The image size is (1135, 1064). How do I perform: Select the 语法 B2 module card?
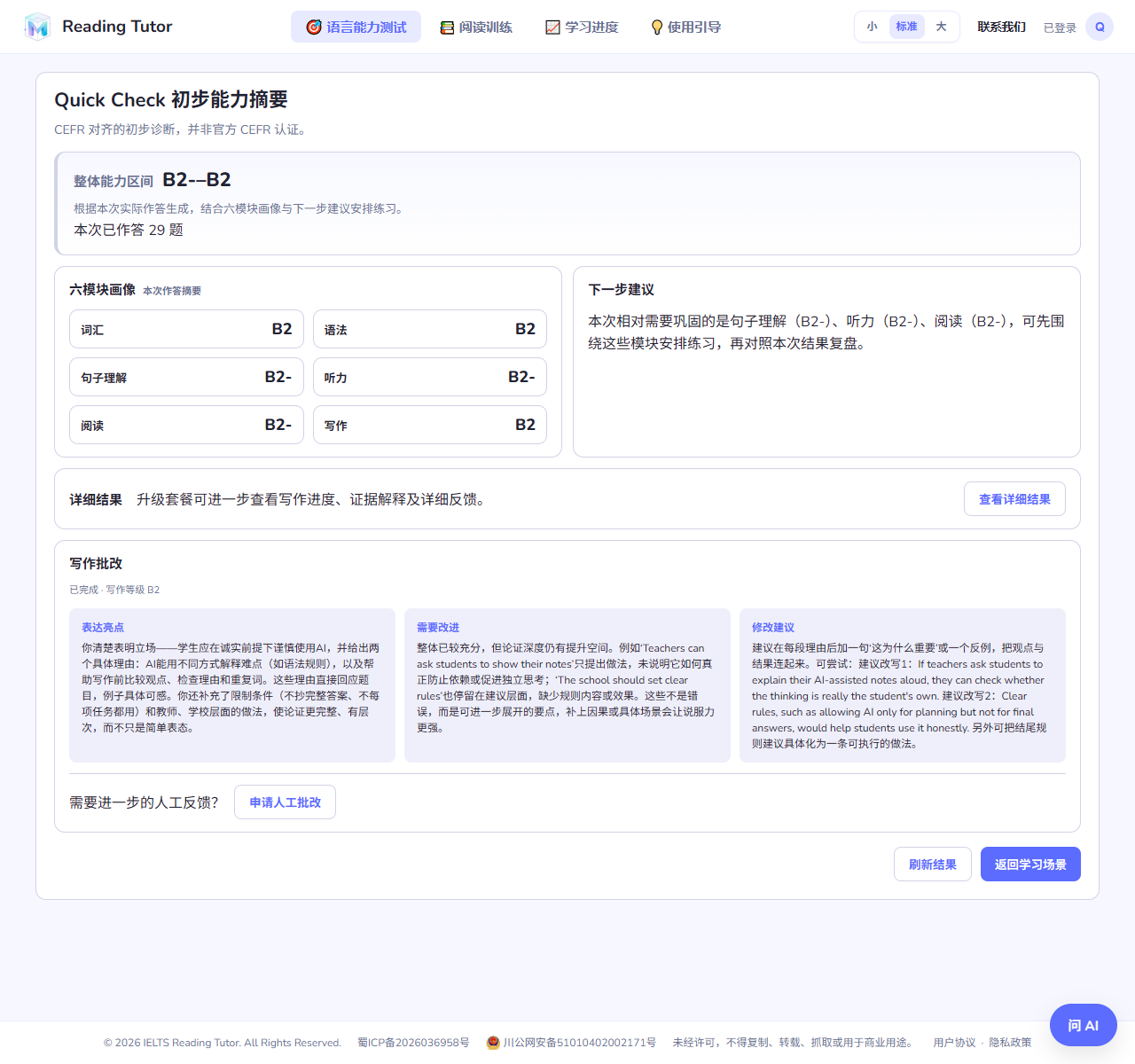pos(430,329)
